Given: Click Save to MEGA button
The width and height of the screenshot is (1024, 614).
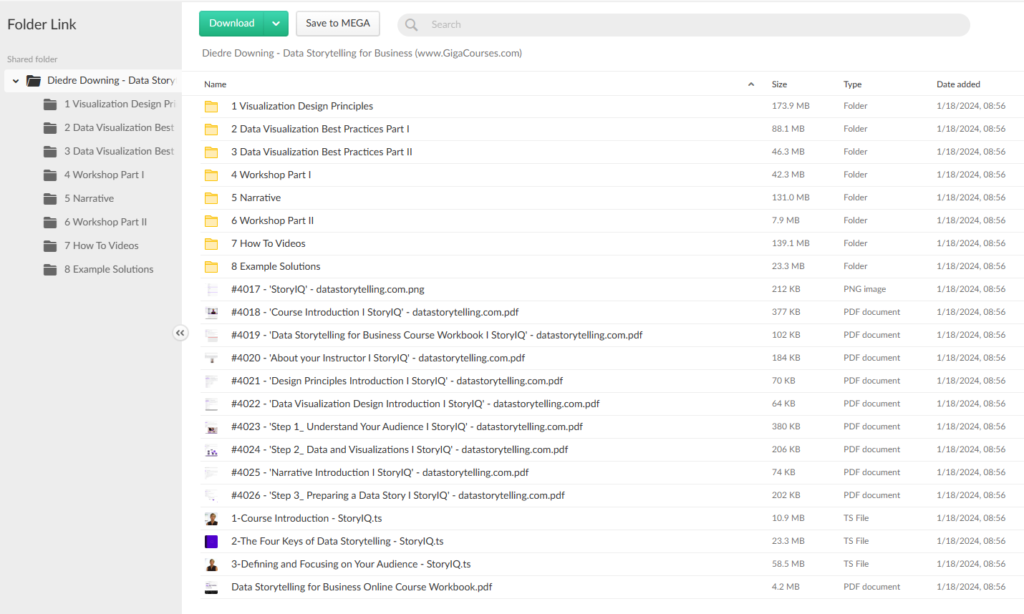Looking at the screenshot, I should [338, 24].
